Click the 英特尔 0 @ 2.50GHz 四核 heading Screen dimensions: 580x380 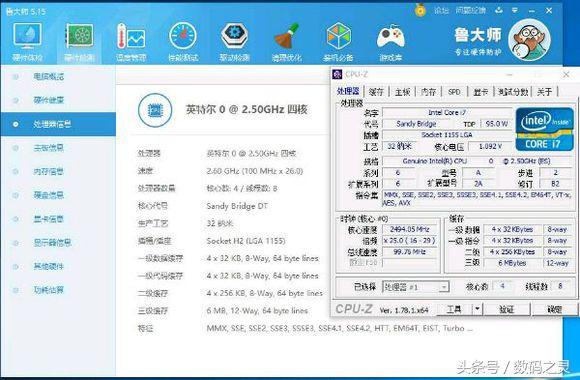(246, 110)
